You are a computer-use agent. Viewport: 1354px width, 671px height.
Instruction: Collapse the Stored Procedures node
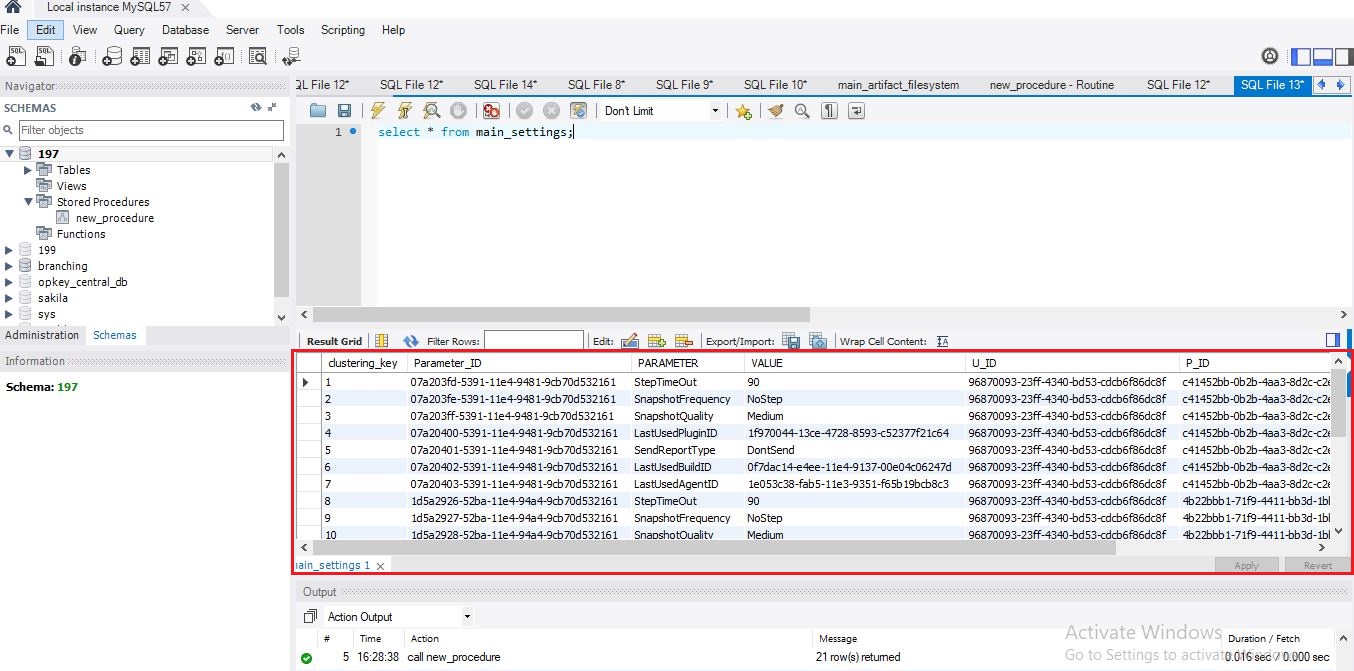(28, 202)
